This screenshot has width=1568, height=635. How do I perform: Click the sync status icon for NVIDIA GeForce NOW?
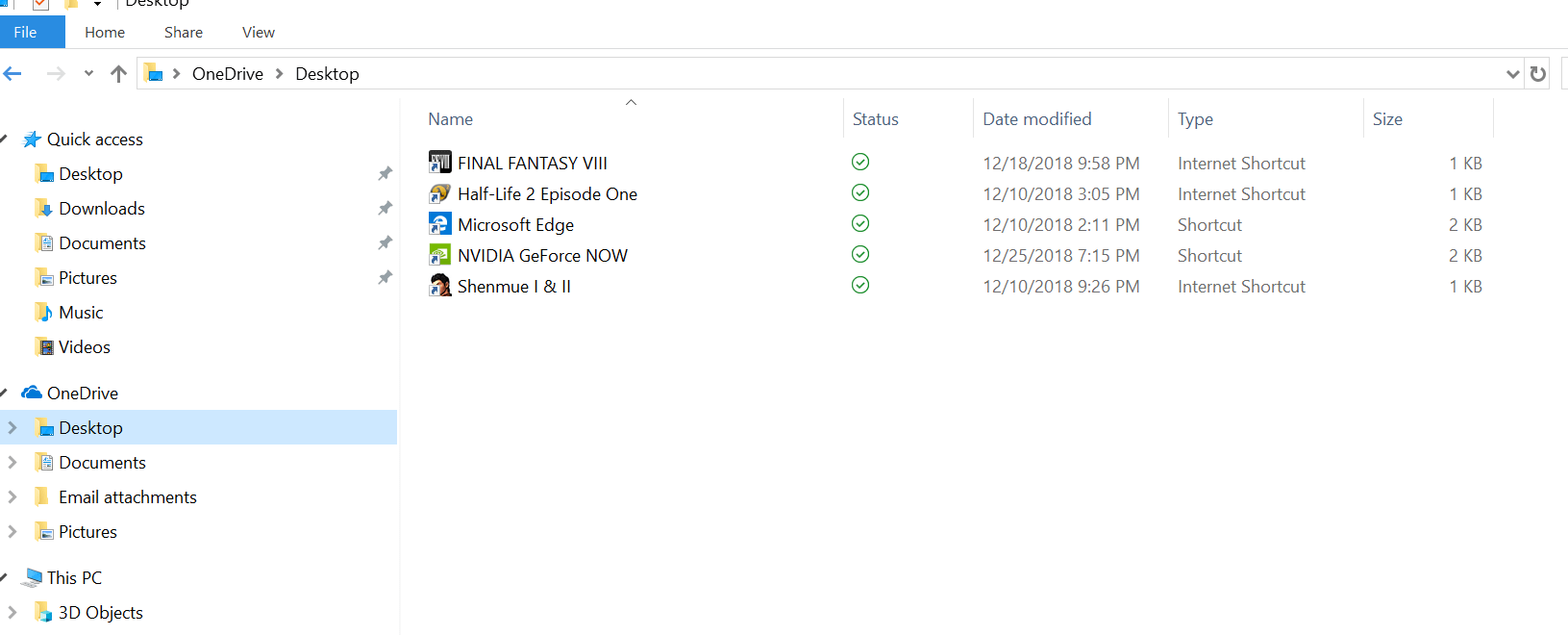pos(860,254)
